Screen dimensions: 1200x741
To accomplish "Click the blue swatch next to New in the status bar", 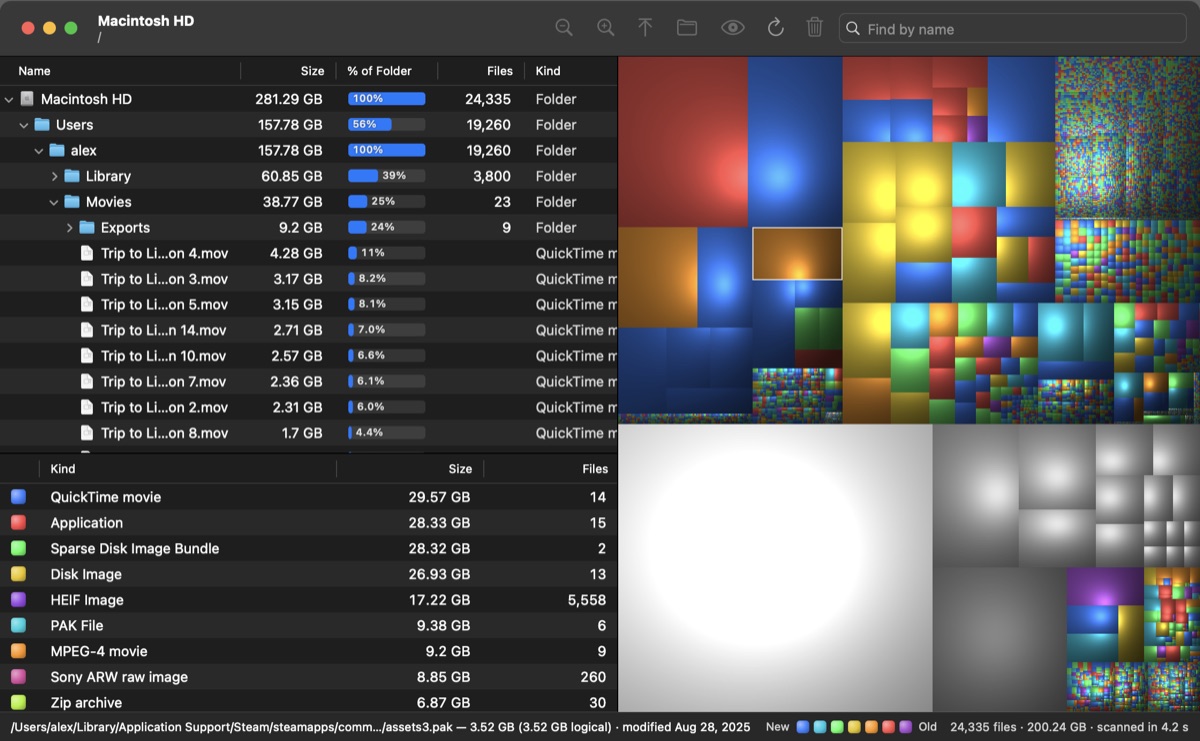I will 803,727.
